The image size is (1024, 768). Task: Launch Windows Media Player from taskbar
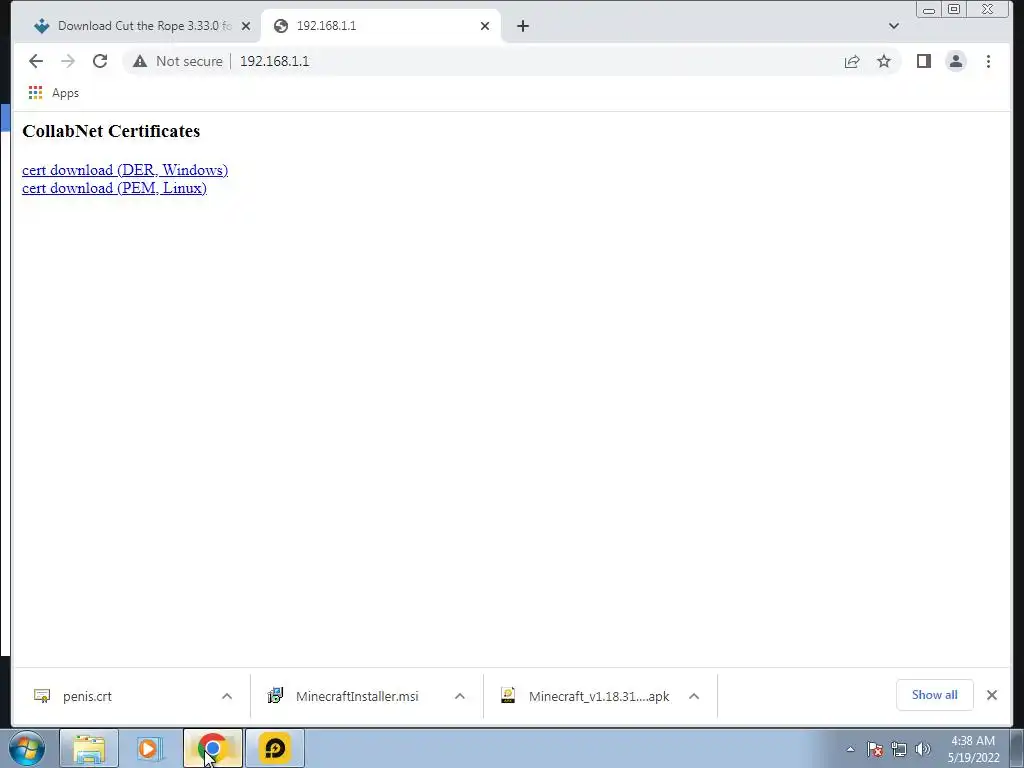click(150, 748)
